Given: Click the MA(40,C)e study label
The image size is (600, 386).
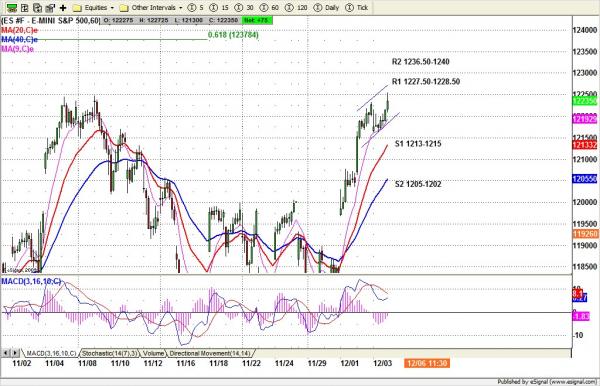Looking at the screenshot, I should tap(20, 40).
